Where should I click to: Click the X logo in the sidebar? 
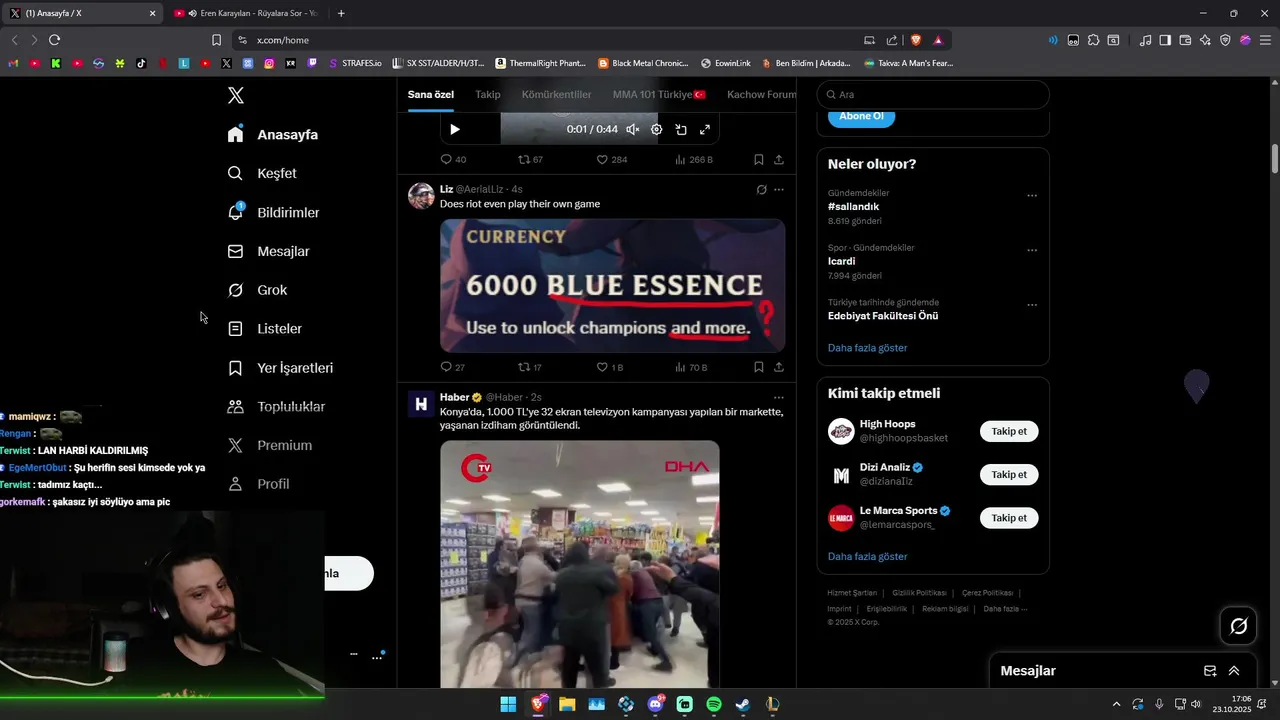click(x=236, y=95)
